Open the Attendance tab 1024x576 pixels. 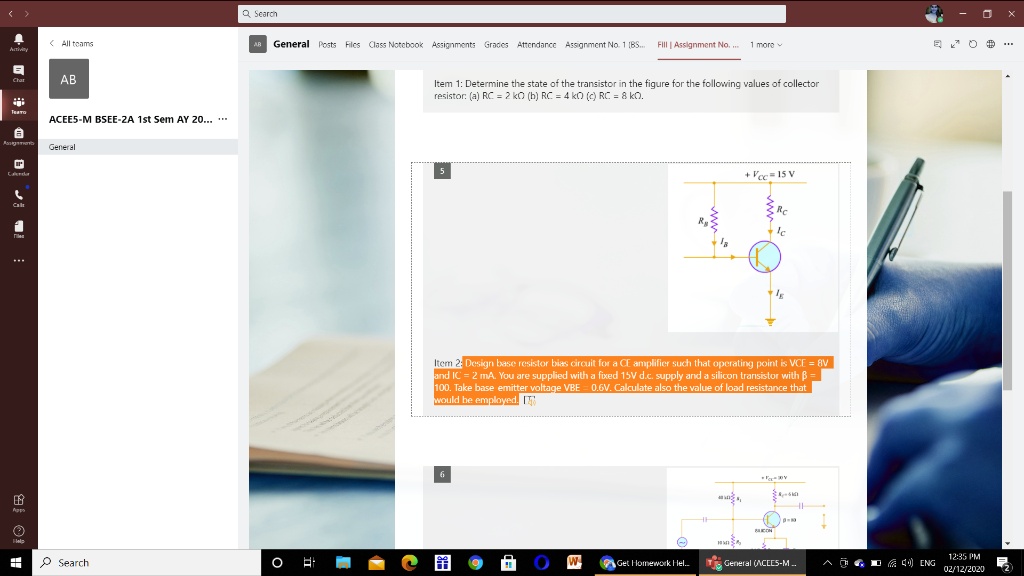point(537,44)
